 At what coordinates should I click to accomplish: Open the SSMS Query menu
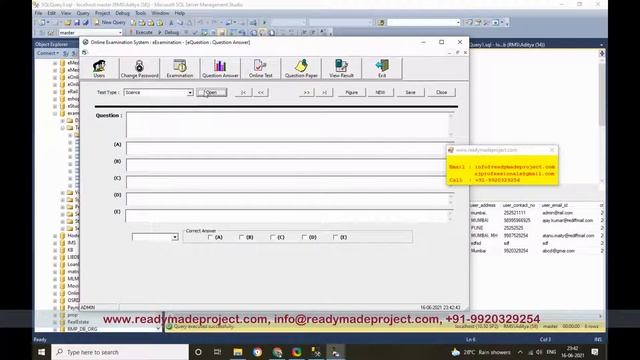(83, 13)
